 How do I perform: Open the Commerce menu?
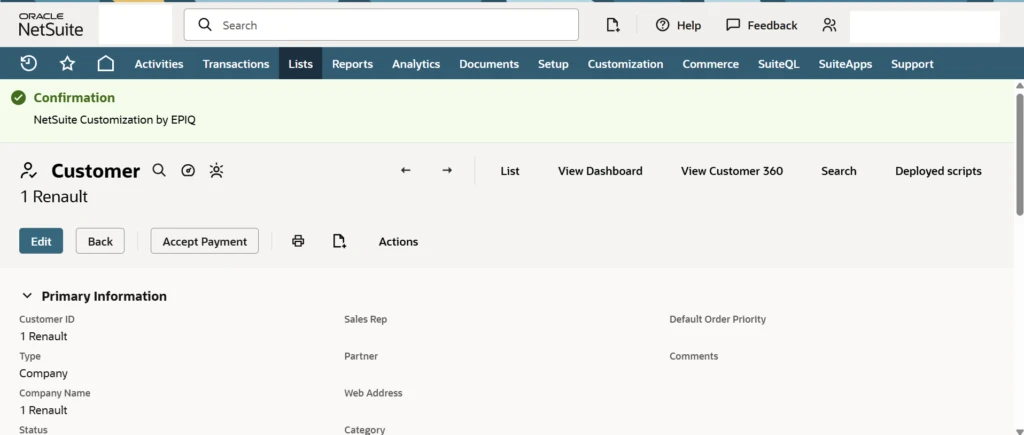[711, 64]
